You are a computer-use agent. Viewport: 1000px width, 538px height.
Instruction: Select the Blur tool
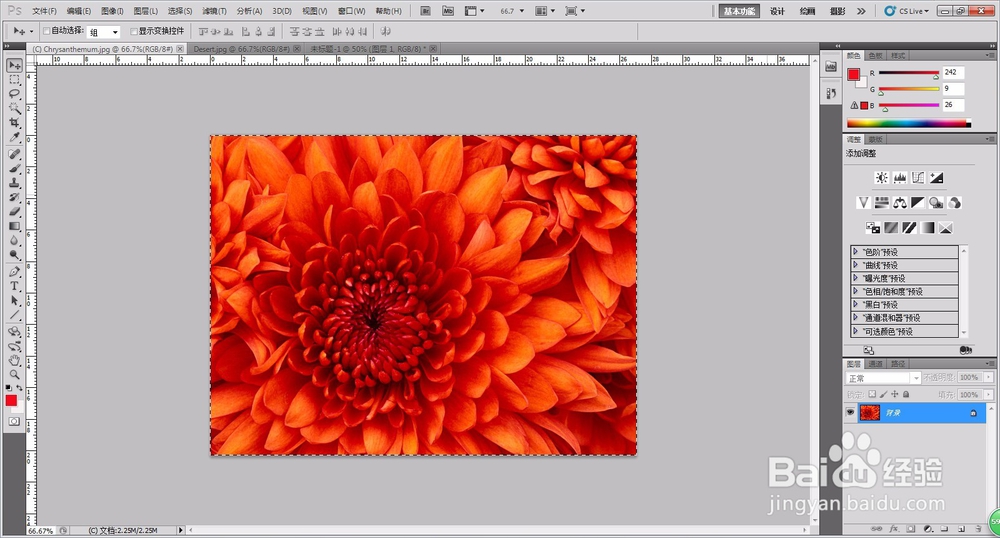pos(14,240)
